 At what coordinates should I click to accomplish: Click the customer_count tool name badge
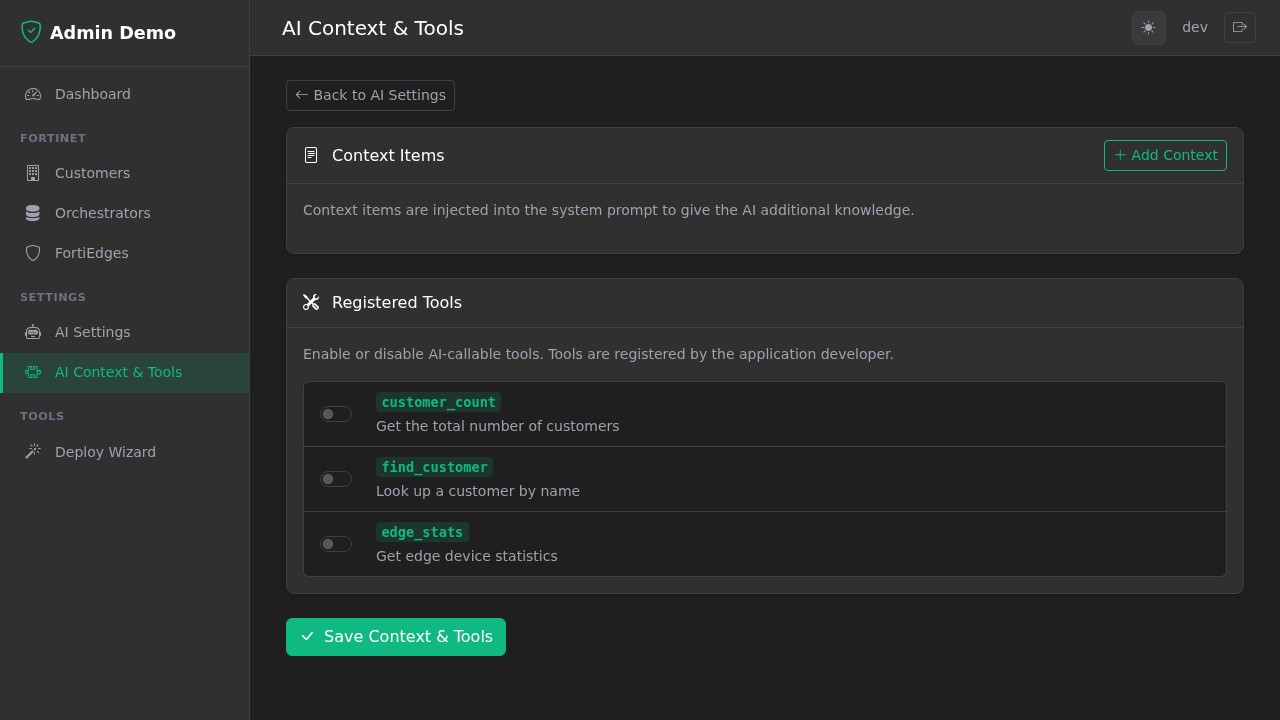[x=438, y=402]
